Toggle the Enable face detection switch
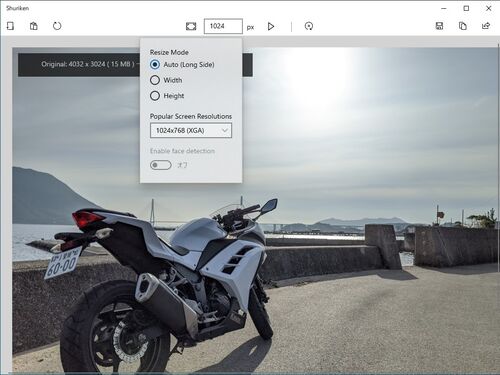 (x=161, y=165)
